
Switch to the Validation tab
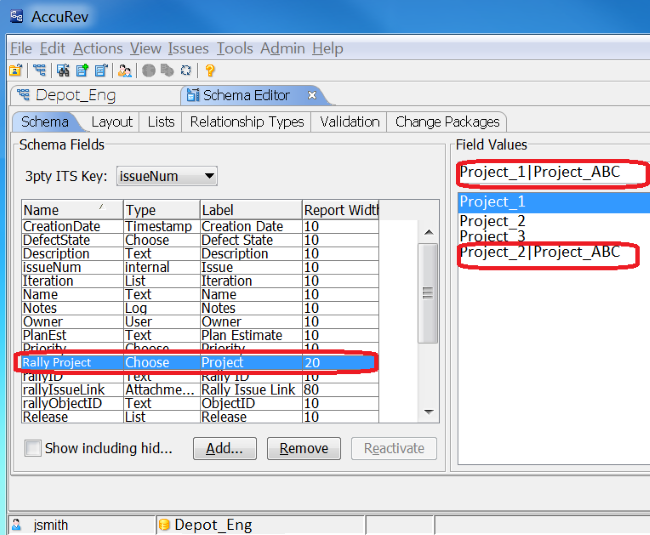tap(349, 122)
